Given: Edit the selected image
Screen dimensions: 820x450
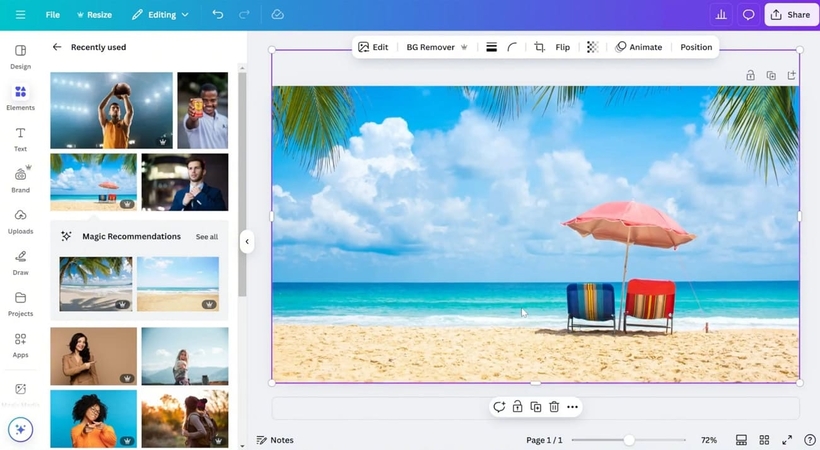Looking at the screenshot, I should [x=373, y=47].
